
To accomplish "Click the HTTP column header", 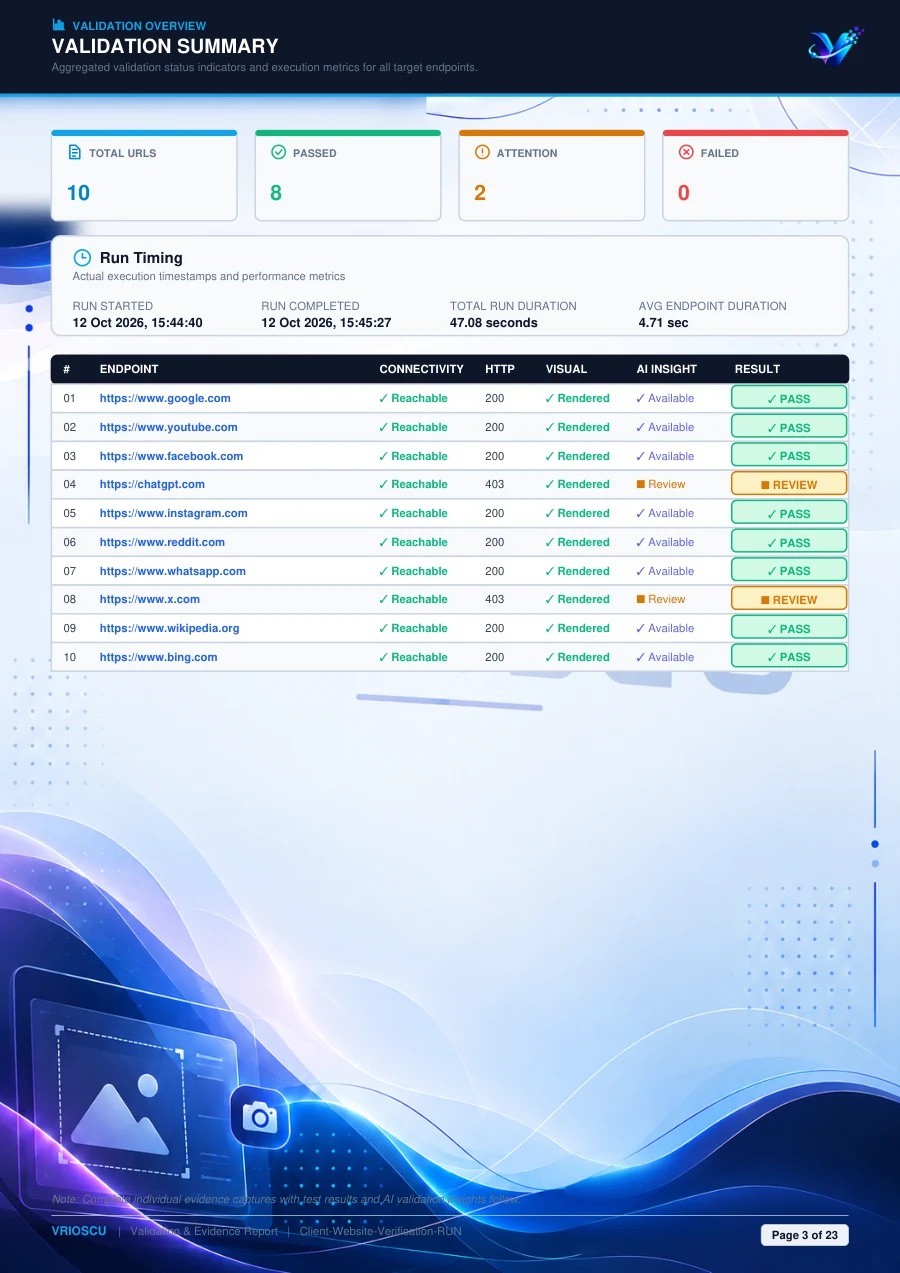I will 500,369.
